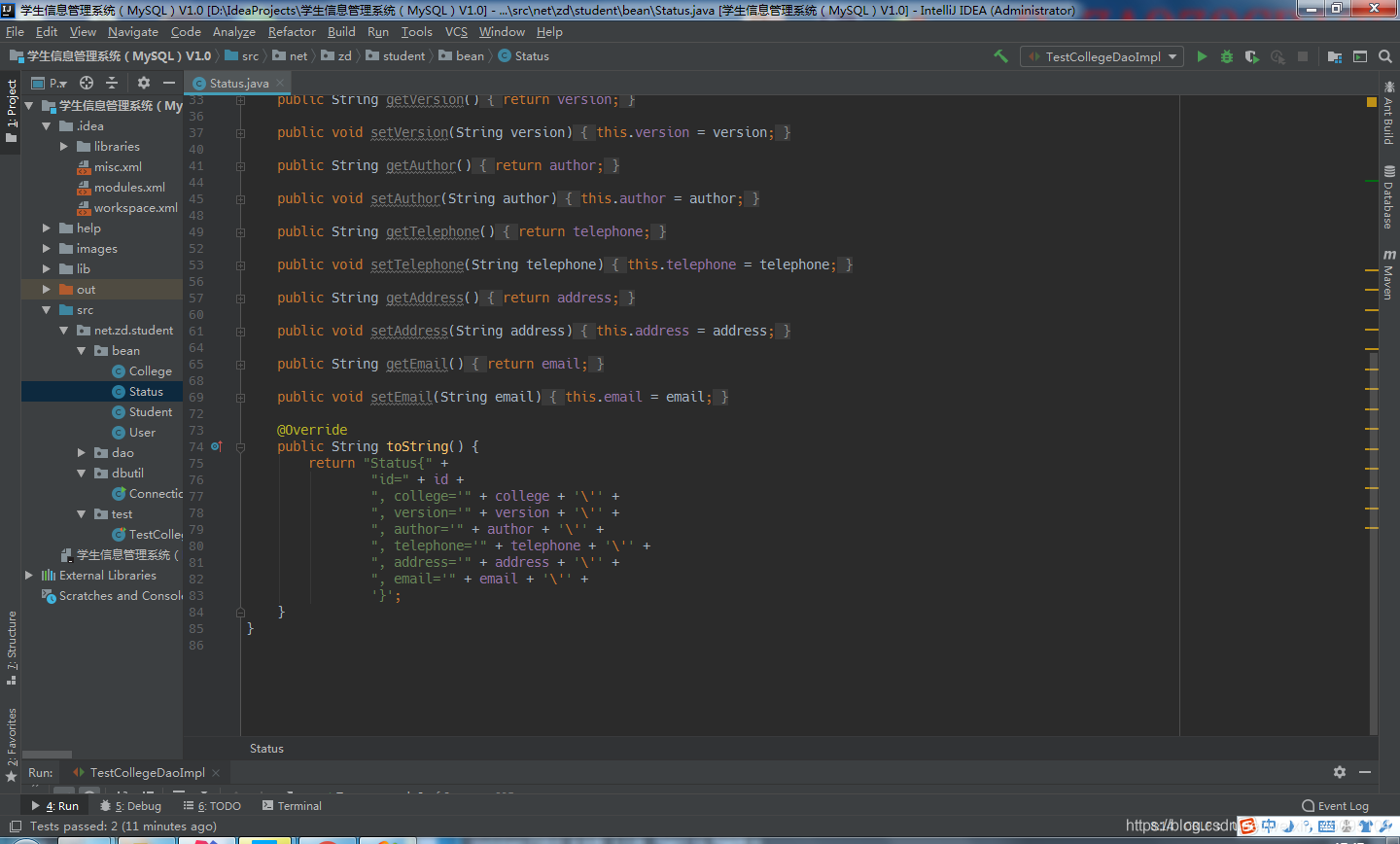The image size is (1400, 844).
Task: Fold the toString method at line 74
Action: tap(240, 446)
